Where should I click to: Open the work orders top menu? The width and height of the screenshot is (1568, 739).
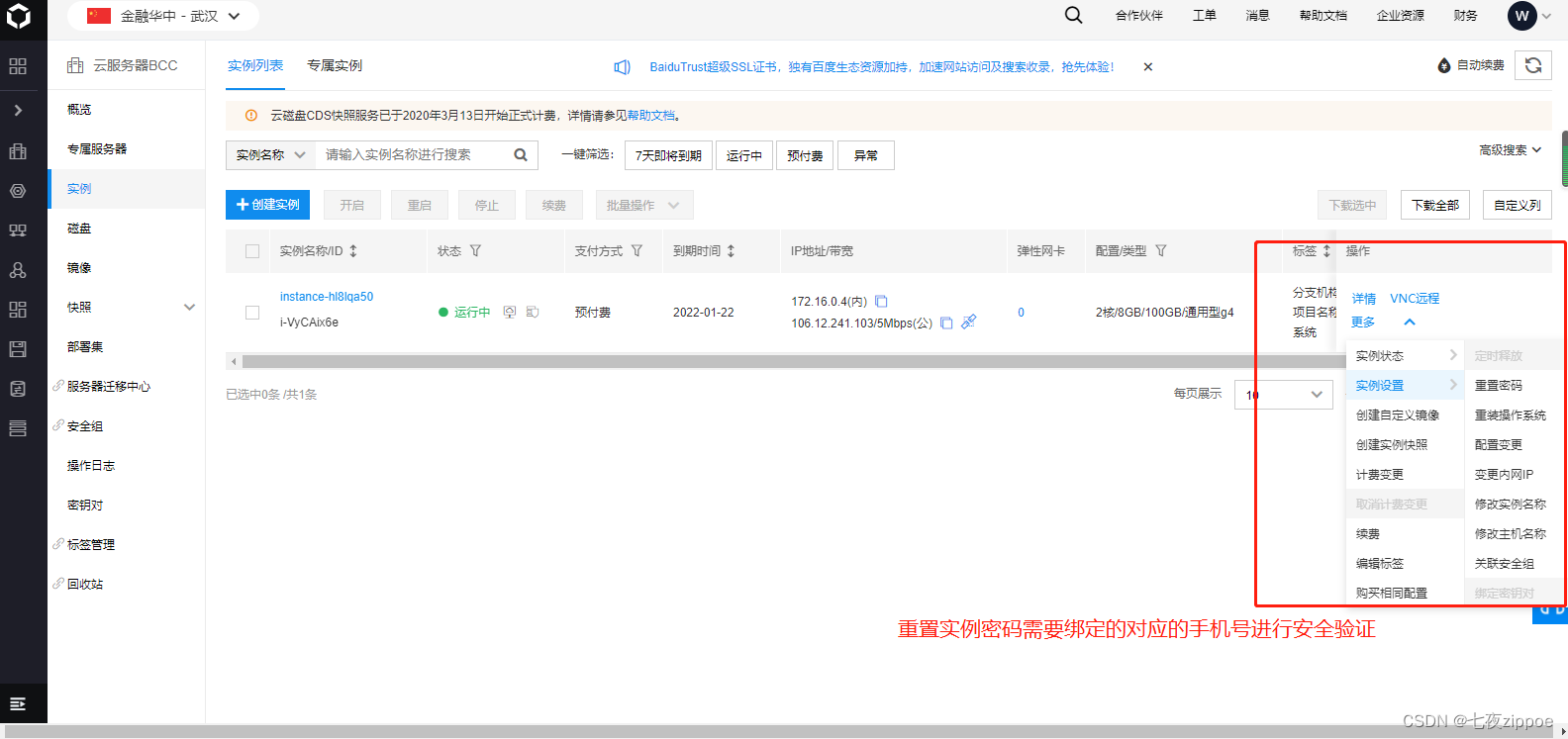[x=1204, y=16]
